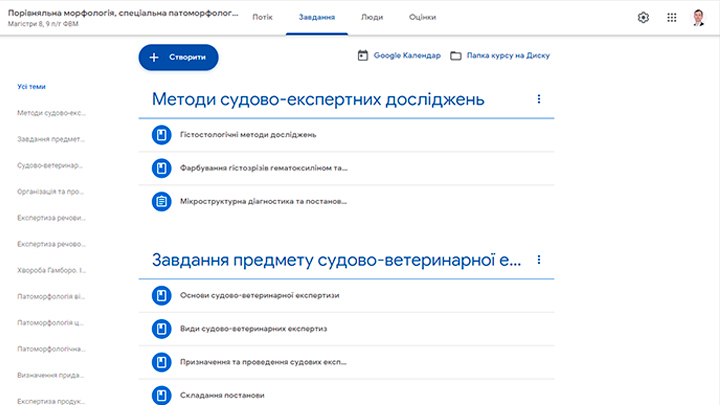Open topic heading Завдання предмету судово-ветеринарної
The width and height of the screenshot is (720, 405).
point(336,260)
